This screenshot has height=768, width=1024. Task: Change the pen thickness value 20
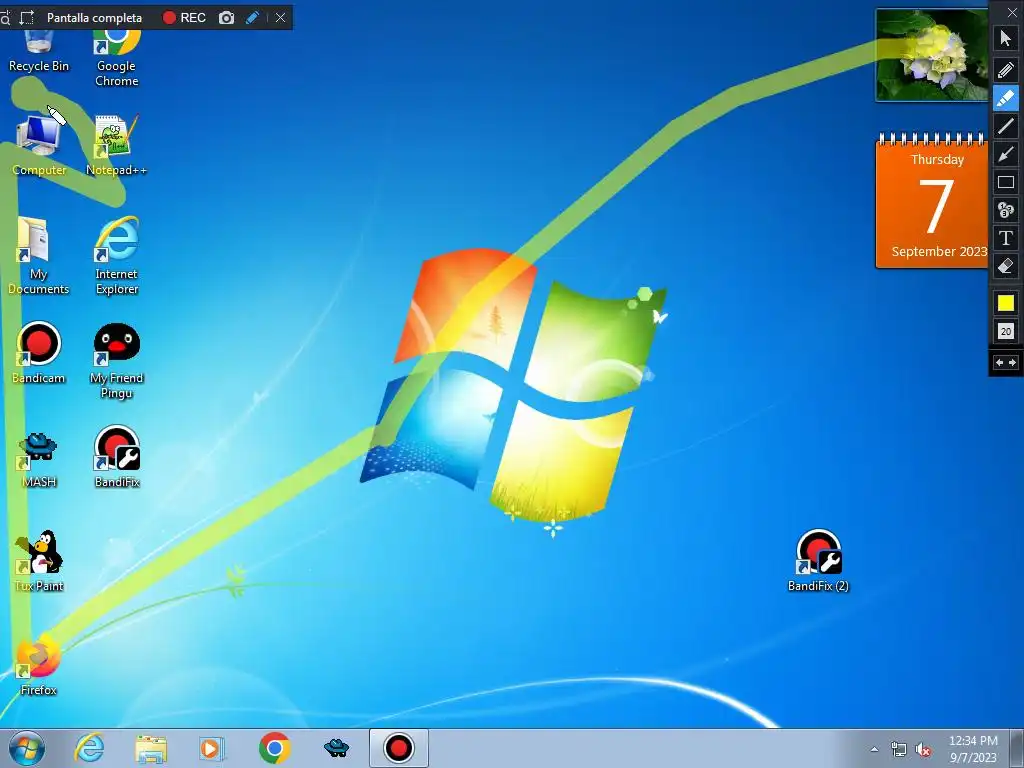tap(1006, 331)
